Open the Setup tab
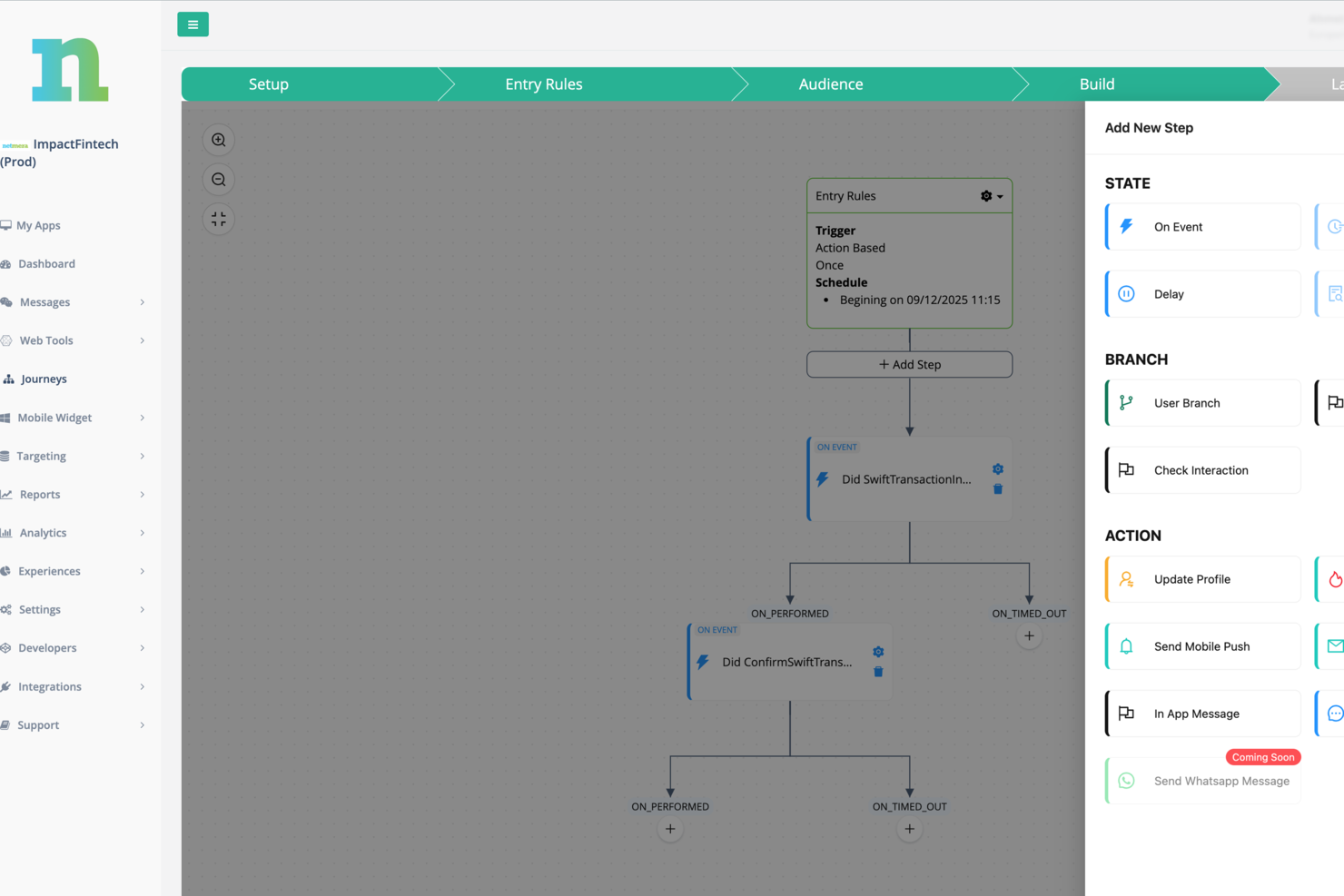The image size is (1344, 896). tap(269, 84)
